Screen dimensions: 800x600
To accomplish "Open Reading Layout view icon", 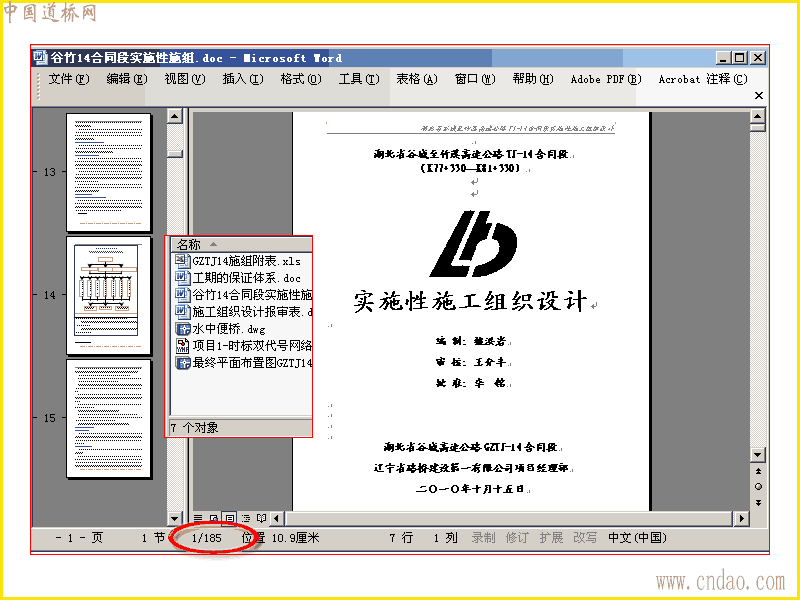I will 261,518.
